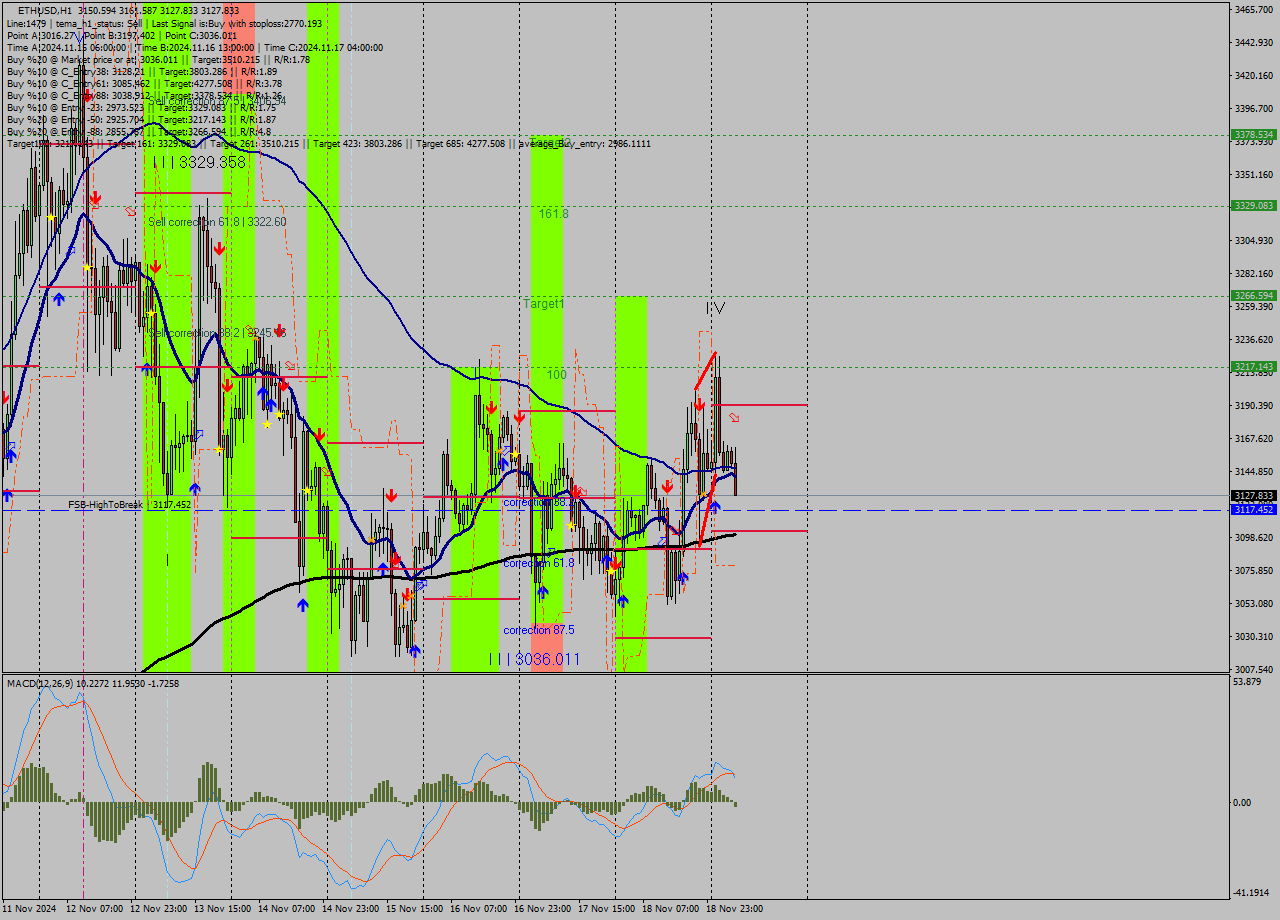Click the MACD scale value -41.1914
The image size is (1280, 920).
coord(1252,892)
